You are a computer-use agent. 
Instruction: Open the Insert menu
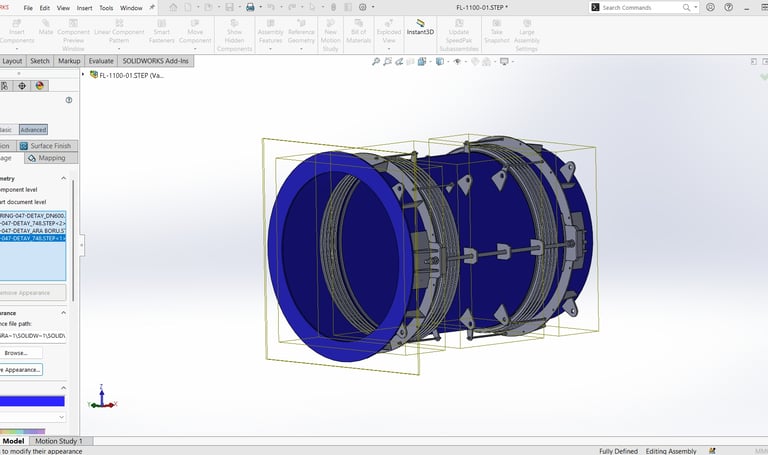click(84, 8)
